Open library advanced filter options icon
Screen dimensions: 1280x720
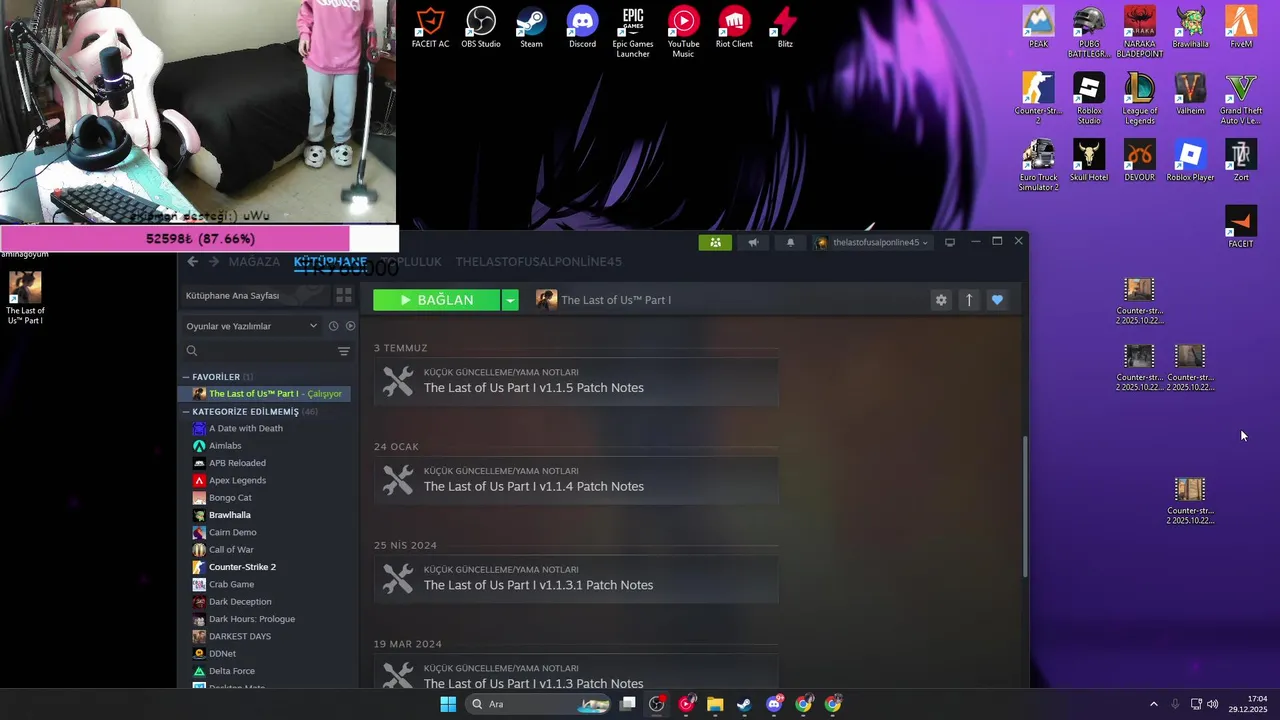click(x=344, y=351)
